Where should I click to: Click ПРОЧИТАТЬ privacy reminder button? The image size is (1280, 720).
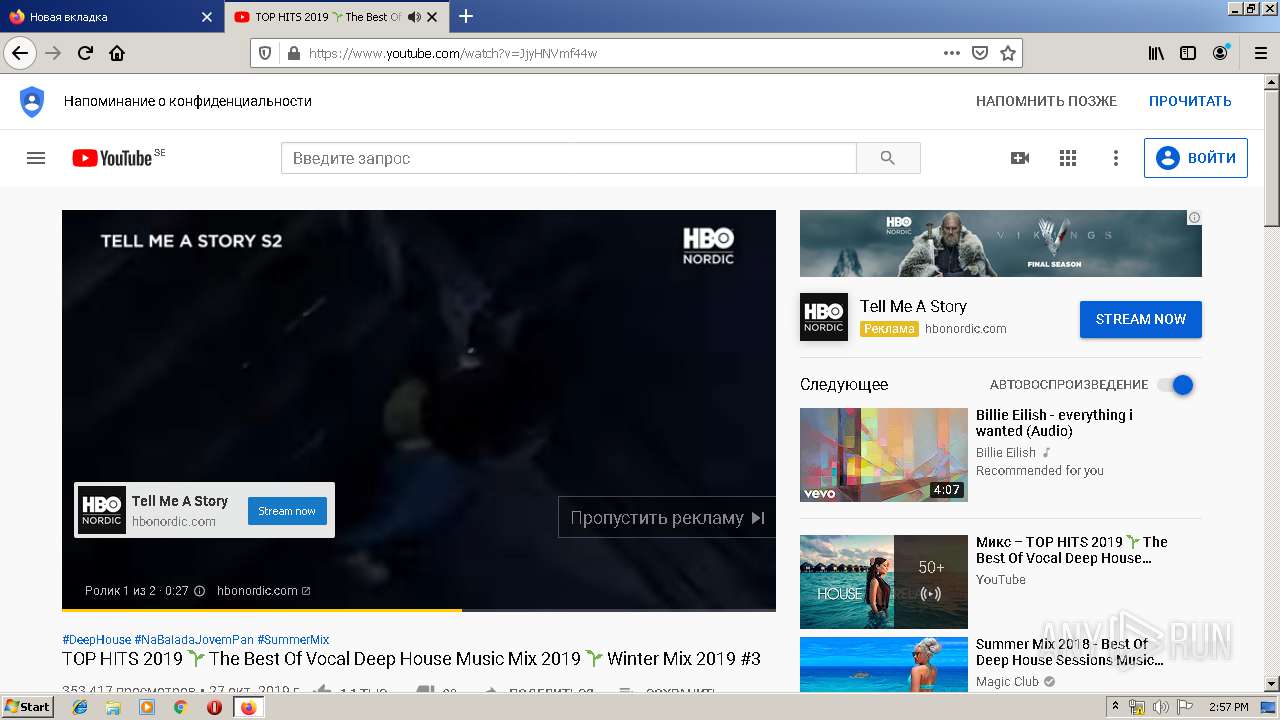point(1190,101)
